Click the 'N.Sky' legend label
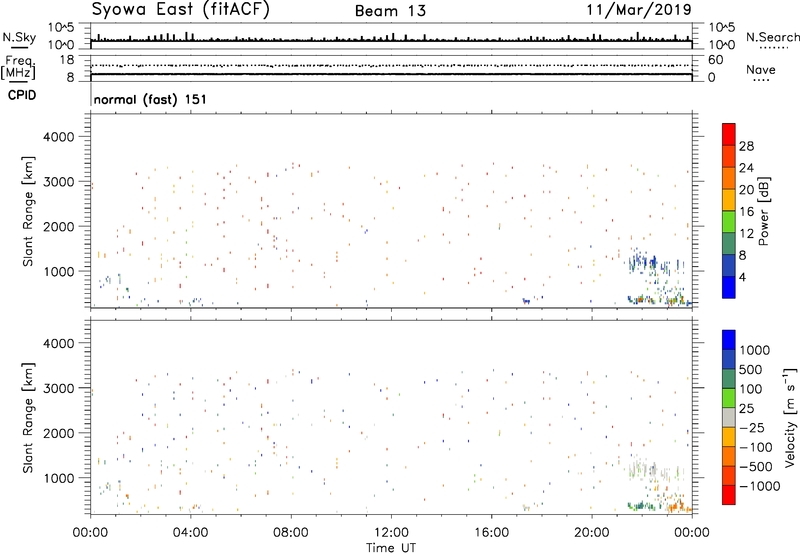 pos(19,37)
